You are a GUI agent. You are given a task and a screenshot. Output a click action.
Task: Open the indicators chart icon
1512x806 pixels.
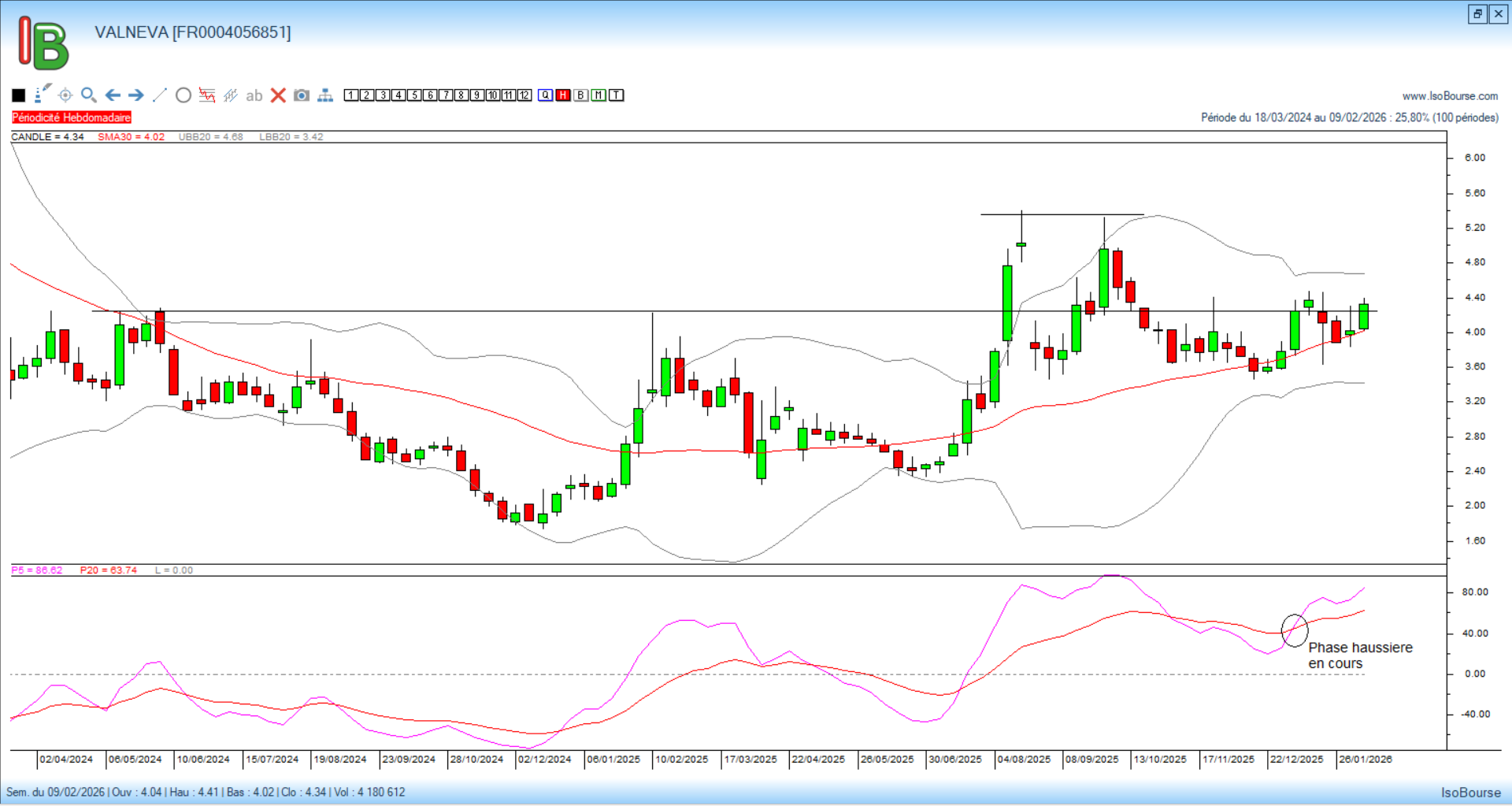pyautogui.click(x=207, y=95)
